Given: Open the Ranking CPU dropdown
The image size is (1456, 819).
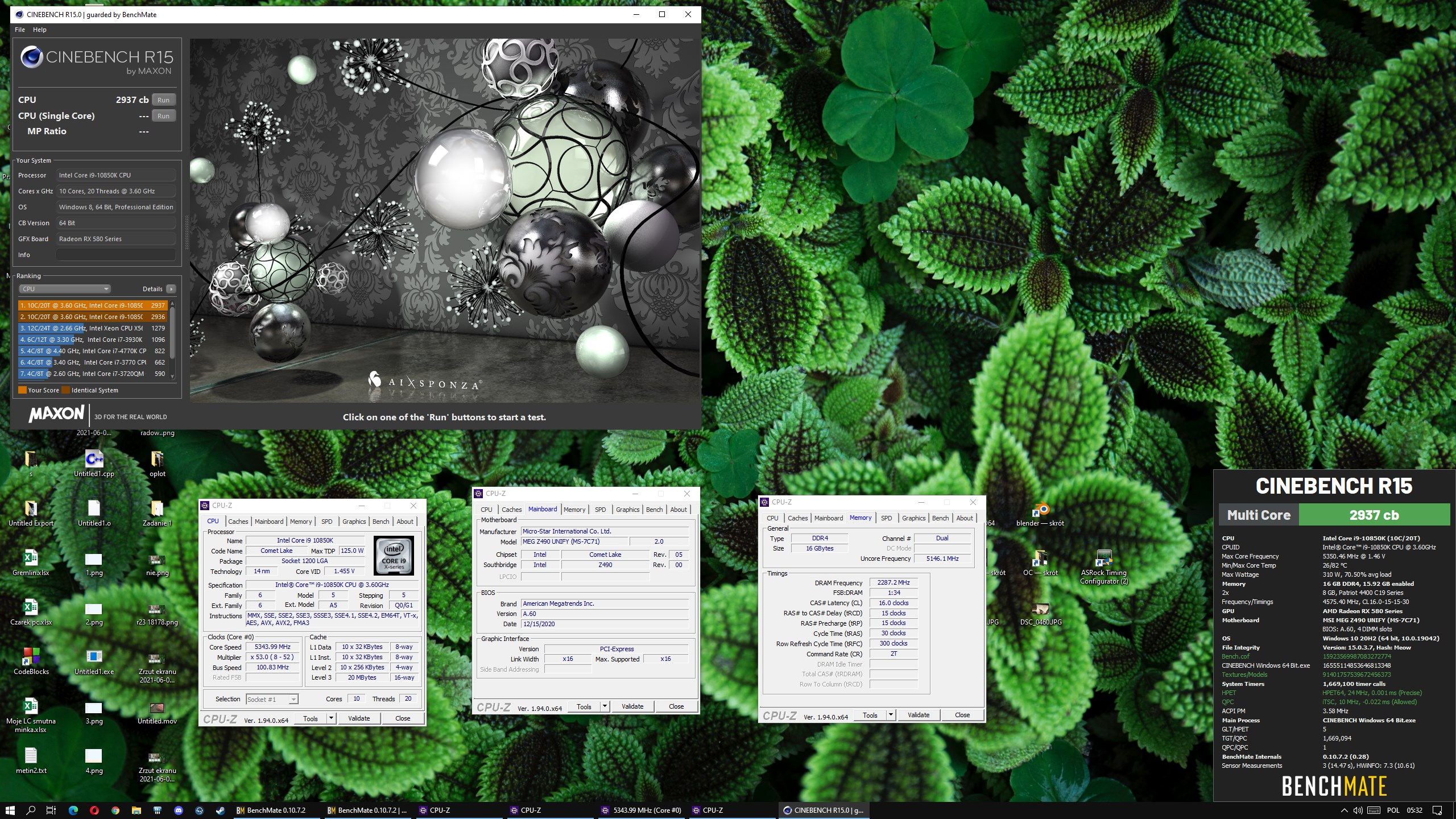Looking at the screenshot, I should pyautogui.click(x=64, y=289).
